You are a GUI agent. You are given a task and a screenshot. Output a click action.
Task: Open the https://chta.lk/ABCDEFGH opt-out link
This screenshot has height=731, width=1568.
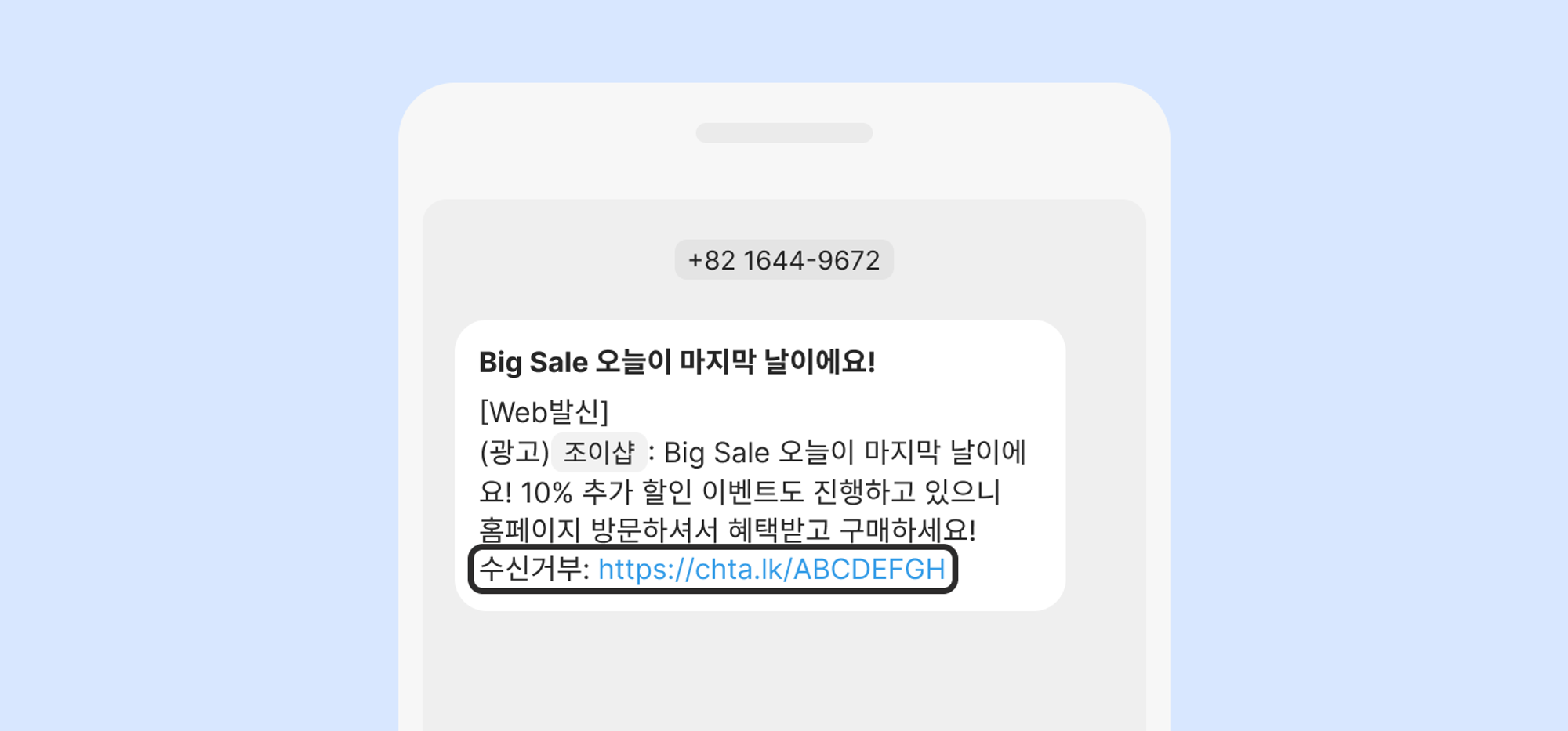pyautogui.click(x=771, y=569)
